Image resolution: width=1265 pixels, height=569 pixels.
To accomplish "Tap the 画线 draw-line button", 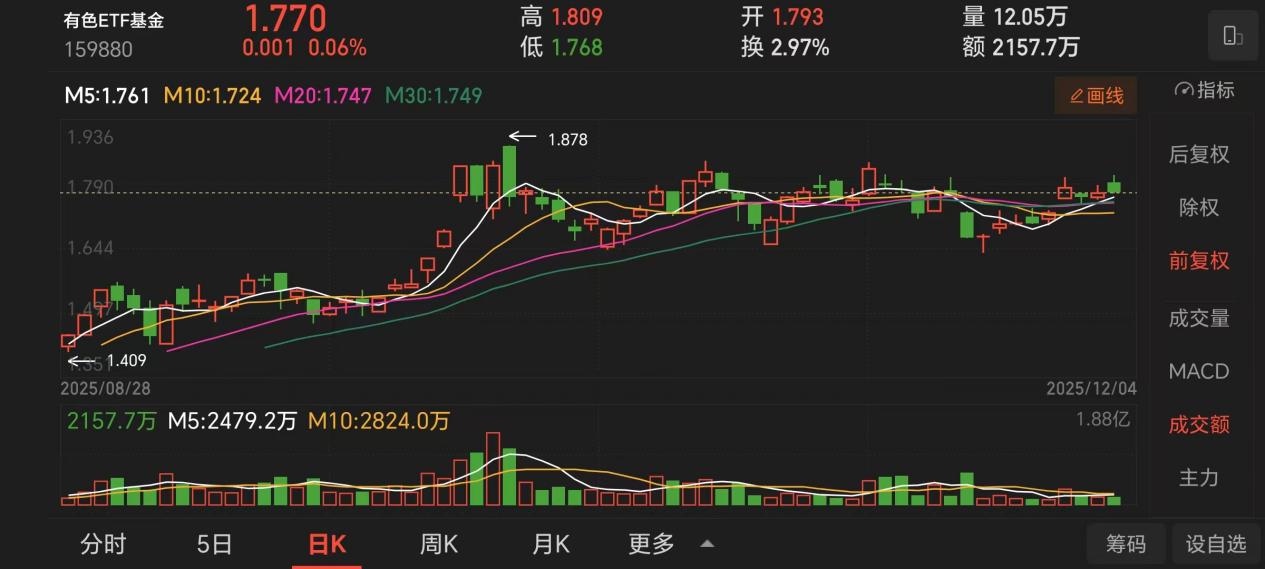I will [x=1096, y=96].
